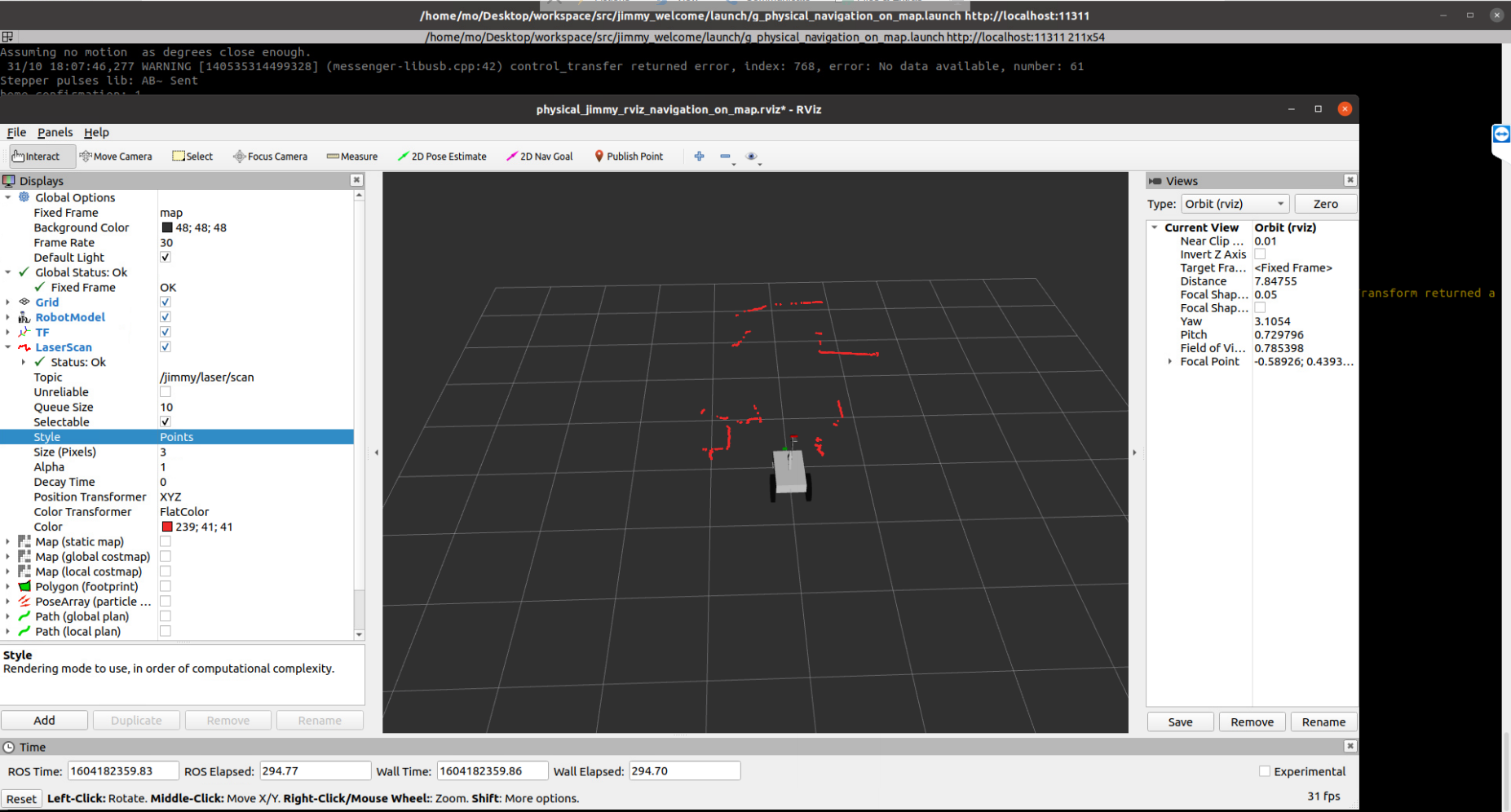Click the Path (global plan) icon
The width and height of the screenshot is (1511, 812).
coord(24,616)
